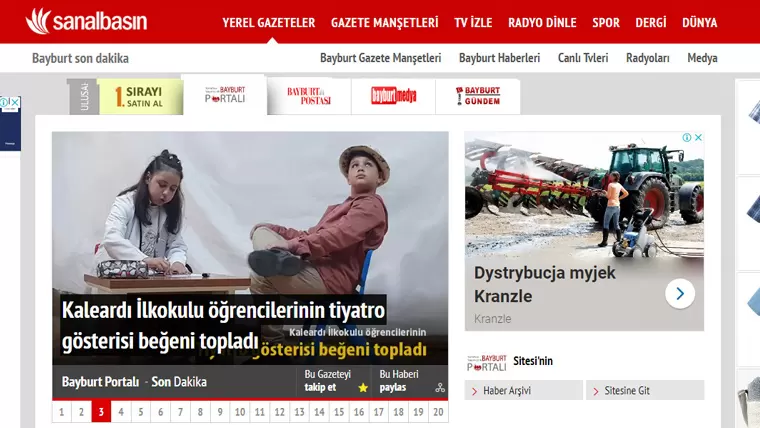Open Sitesine Git button

645,391
